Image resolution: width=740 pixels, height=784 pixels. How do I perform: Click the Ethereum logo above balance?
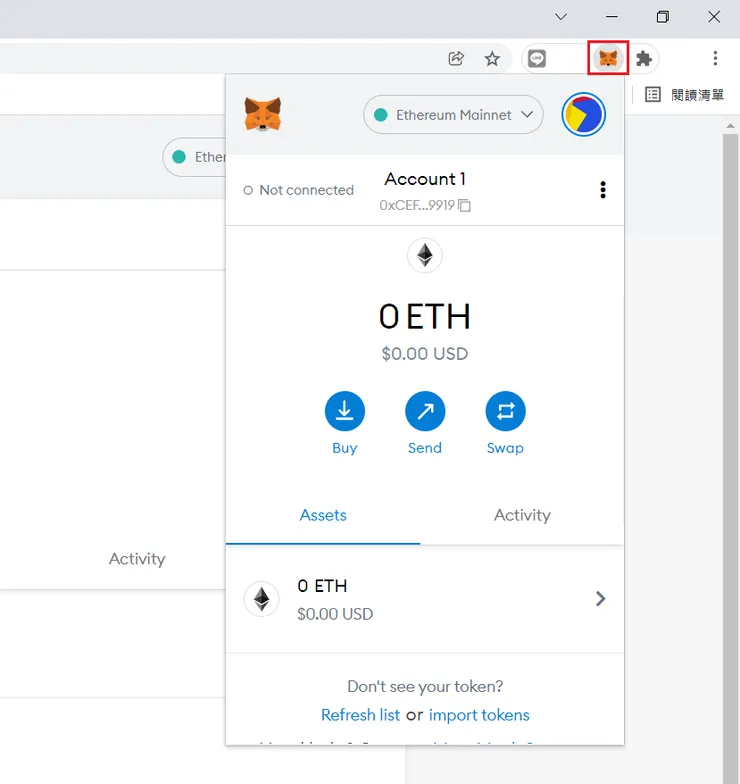tap(424, 256)
